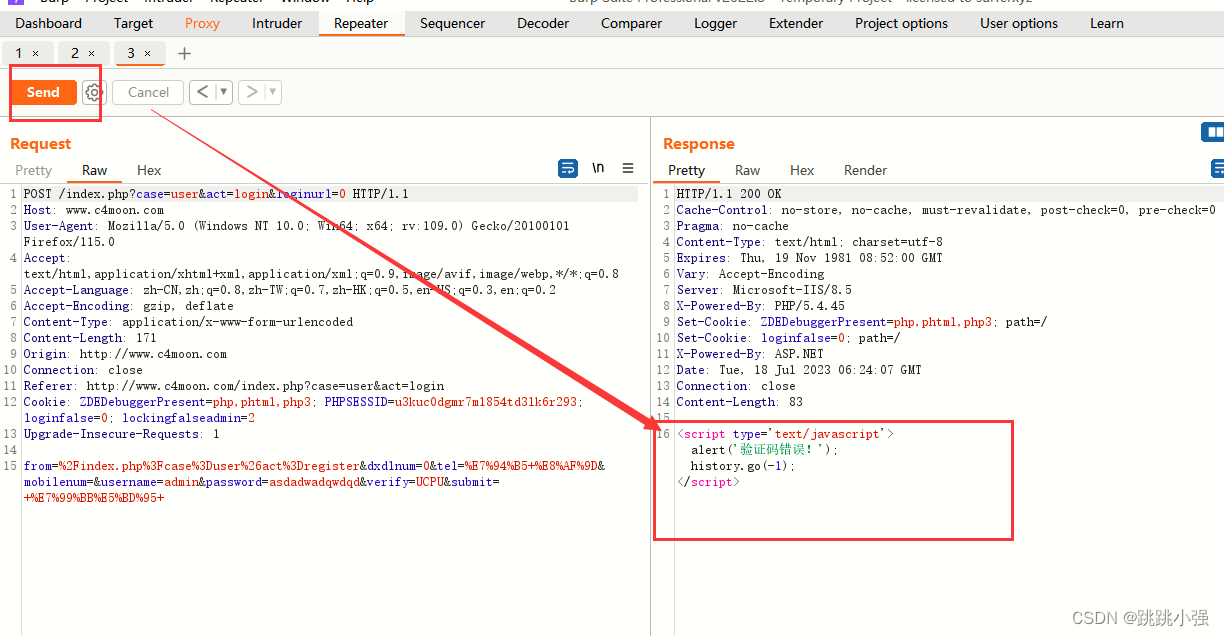Close Repeater tab 1
Viewport: 1224px width, 636px height.
36,53
